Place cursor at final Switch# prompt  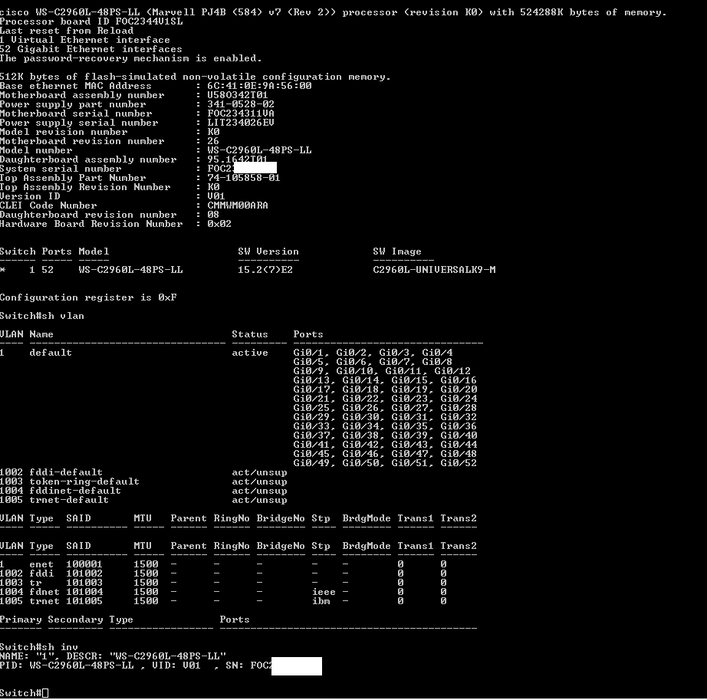click(x=46, y=693)
